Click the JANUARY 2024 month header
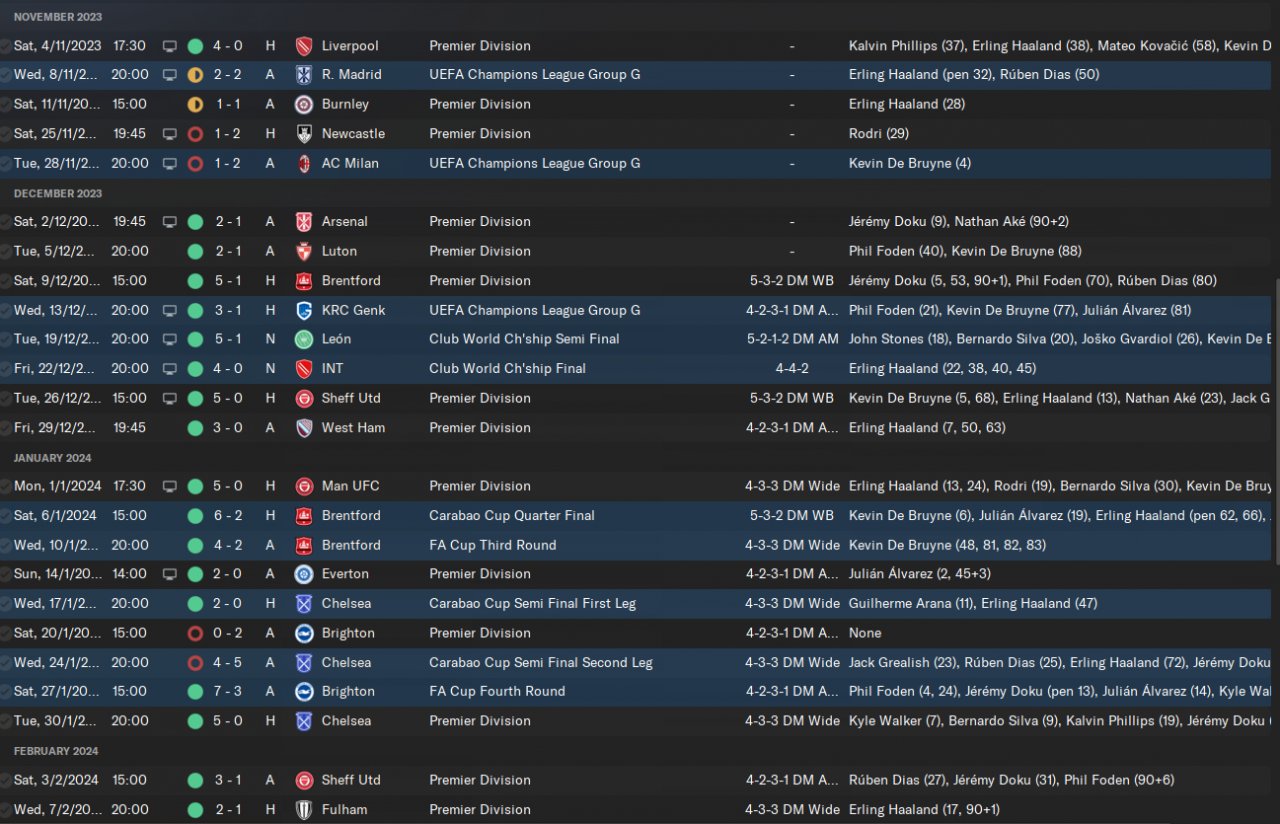1280x824 pixels. click(53, 458)
